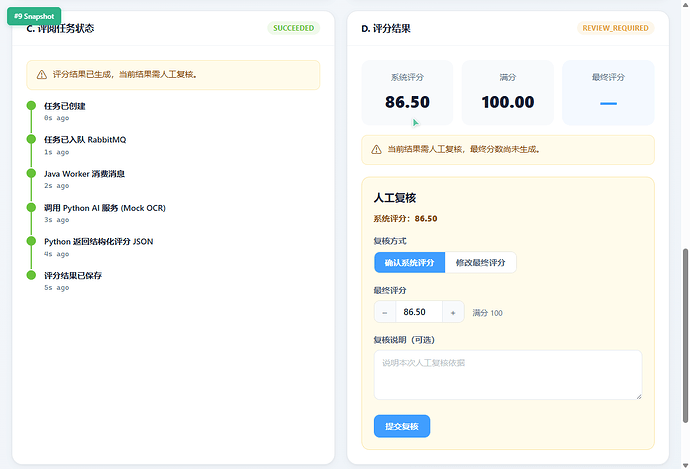The height and width of the screenshot is (469, 690).
Task: Click the Java Worker 消费消息 entry text
Action: [84, 174]
